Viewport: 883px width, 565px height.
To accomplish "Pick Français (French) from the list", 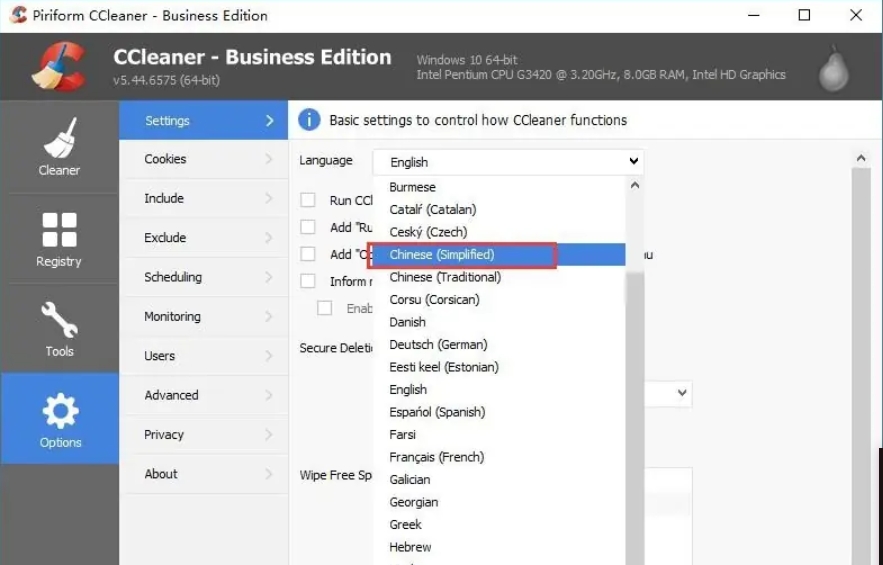I will tap(436, 457).
